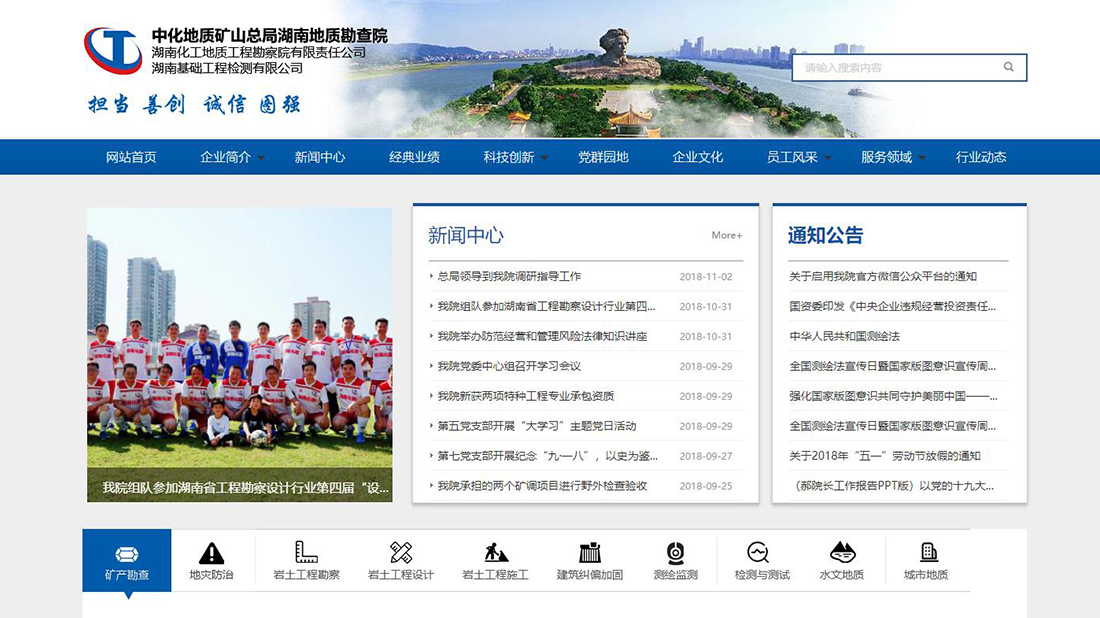
Task: Select the 城市地质 building icon
Action: [929, 553]
